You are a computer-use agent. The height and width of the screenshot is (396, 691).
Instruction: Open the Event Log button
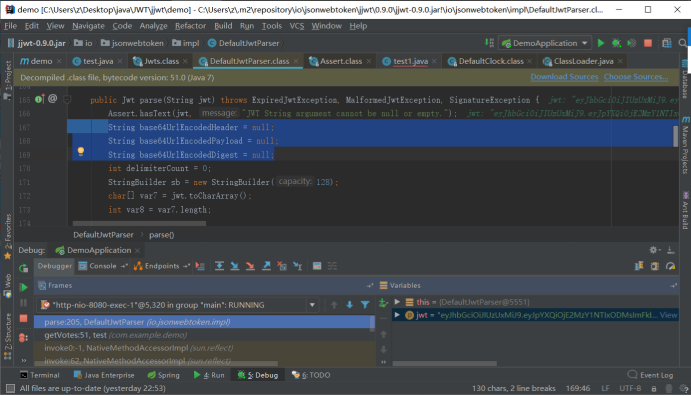click(x=650, y=375)
